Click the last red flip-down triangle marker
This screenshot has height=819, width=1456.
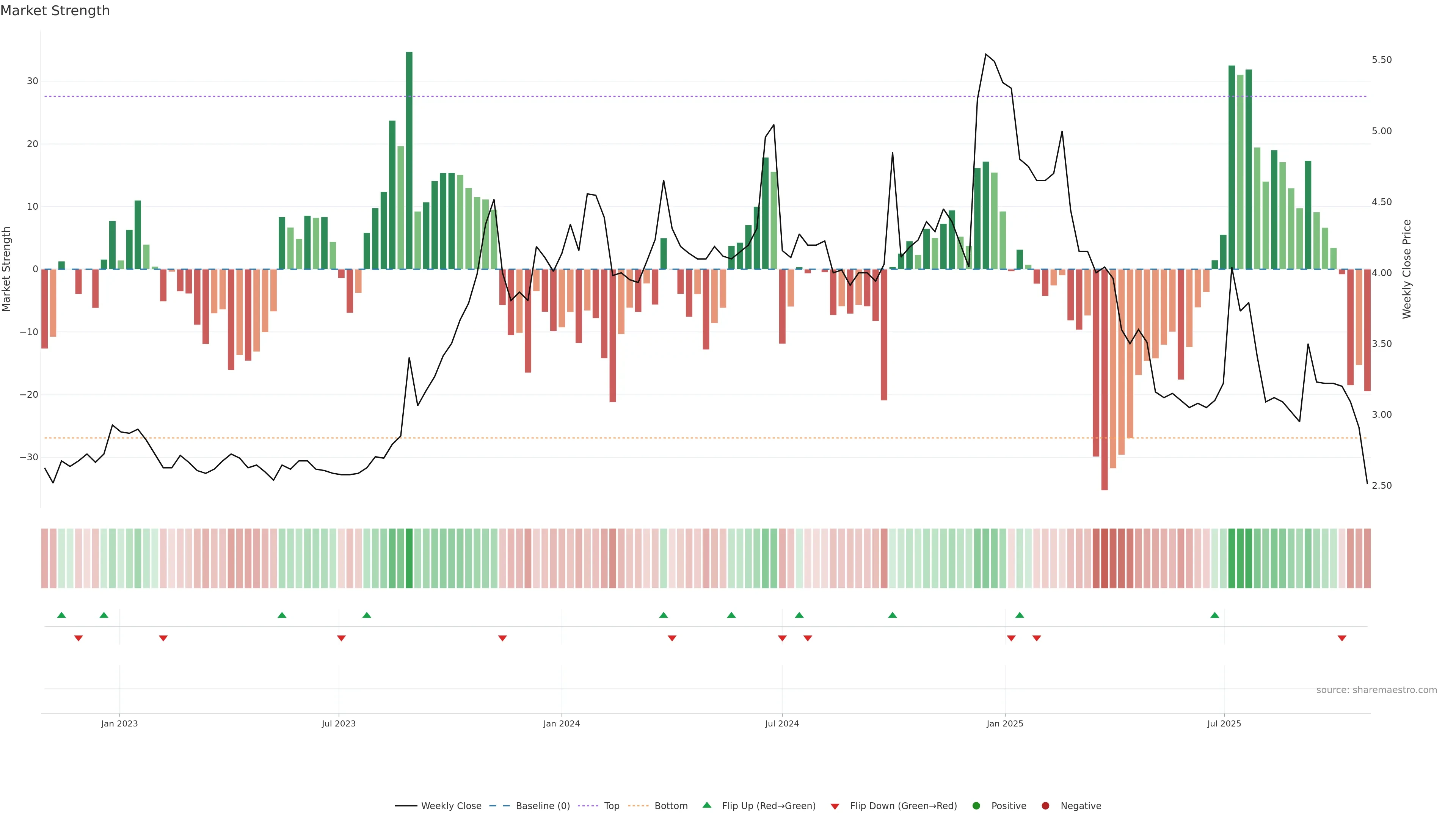coord(1342,638)
